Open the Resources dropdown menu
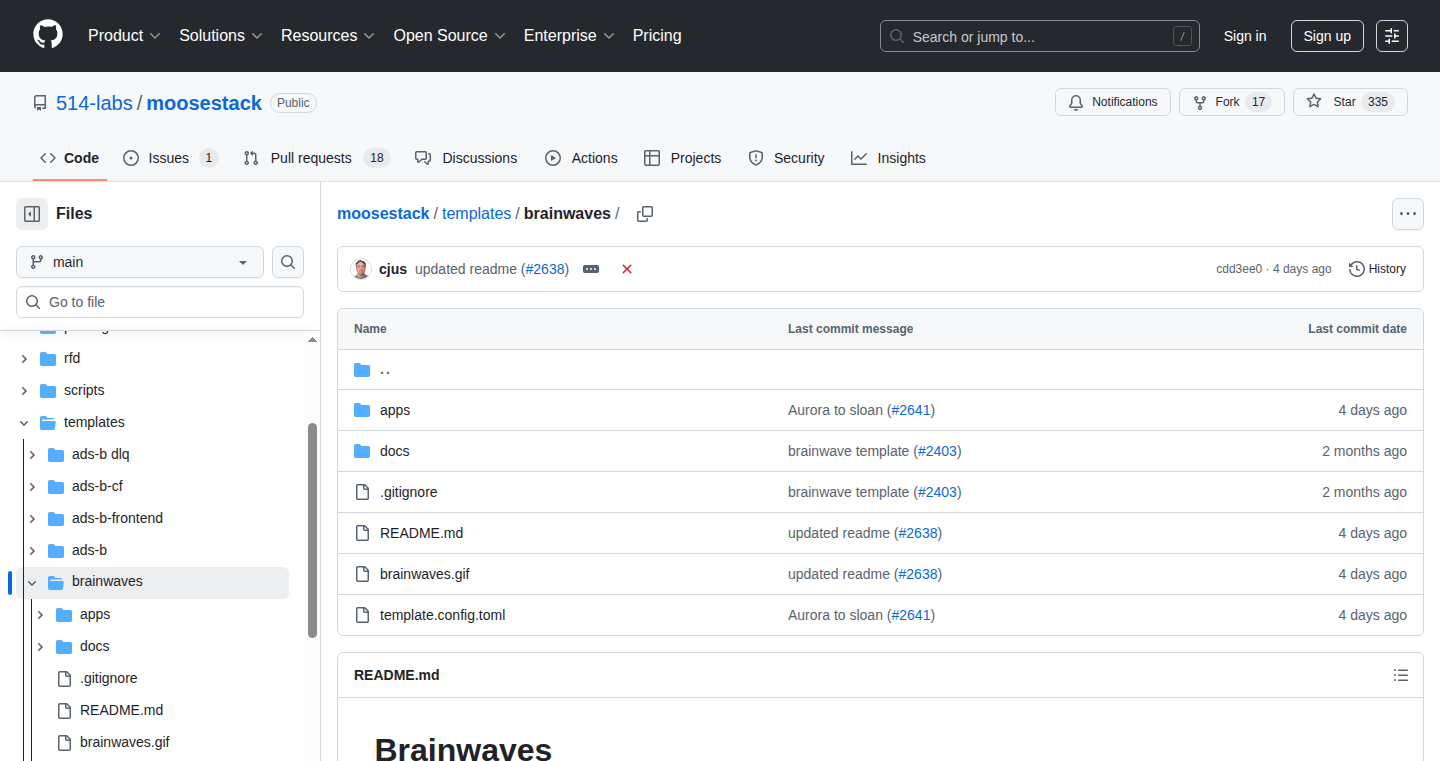The image size is (1440, 761). [x=328, y=35]
